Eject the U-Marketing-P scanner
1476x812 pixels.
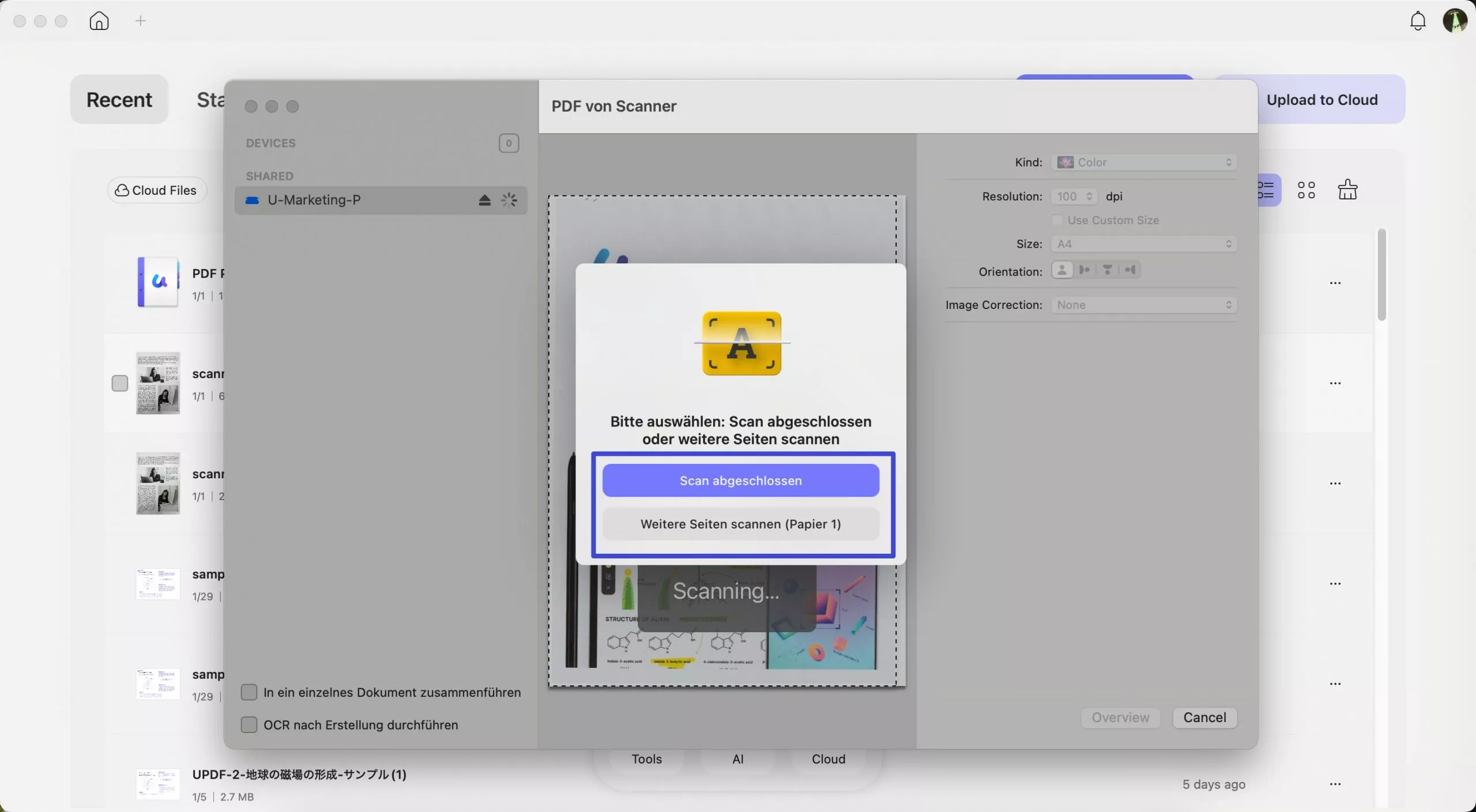[x=484, y=200]
